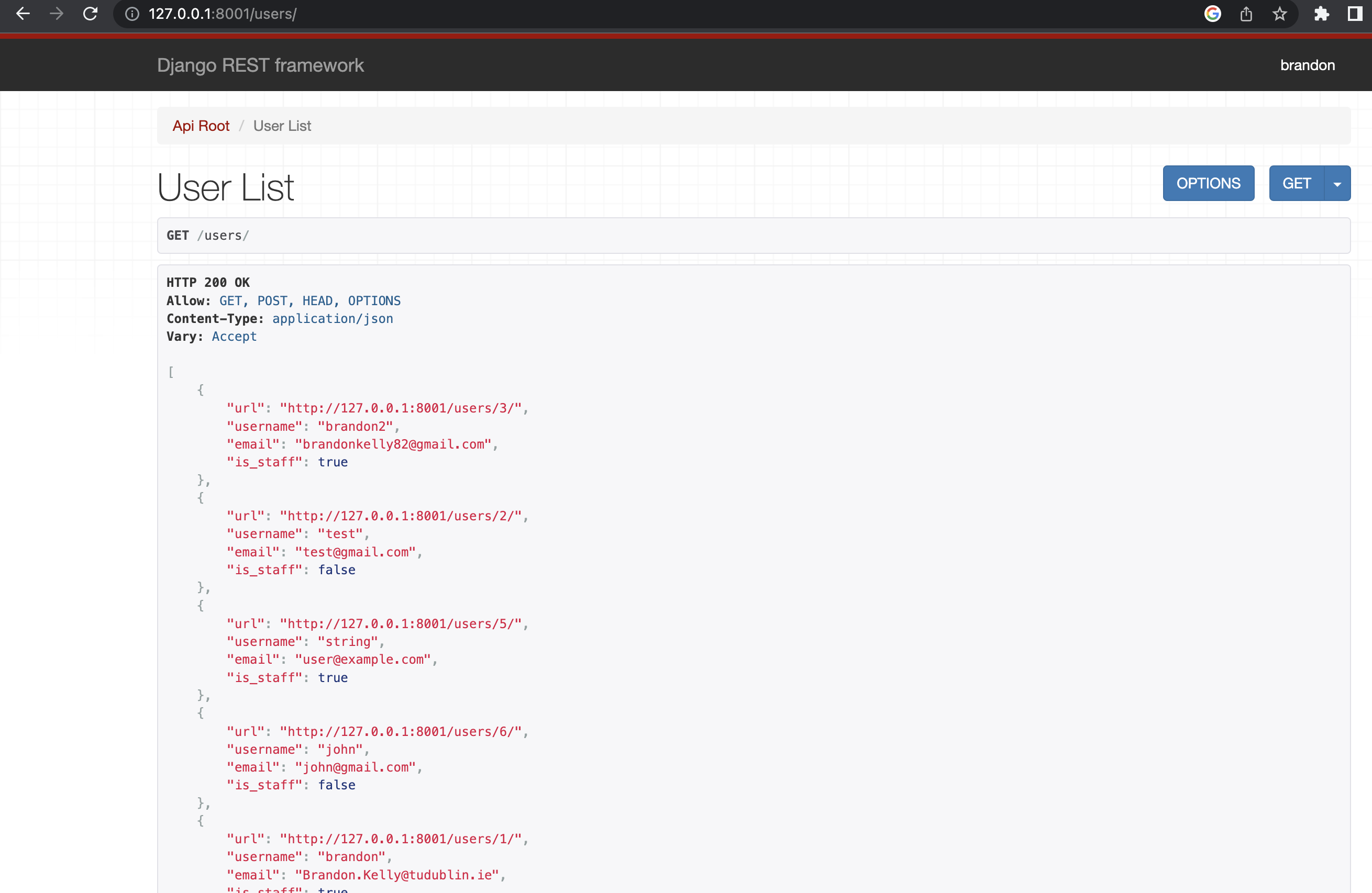Open the share menu icon
1372x893 pixels.
coord(1247,14)
